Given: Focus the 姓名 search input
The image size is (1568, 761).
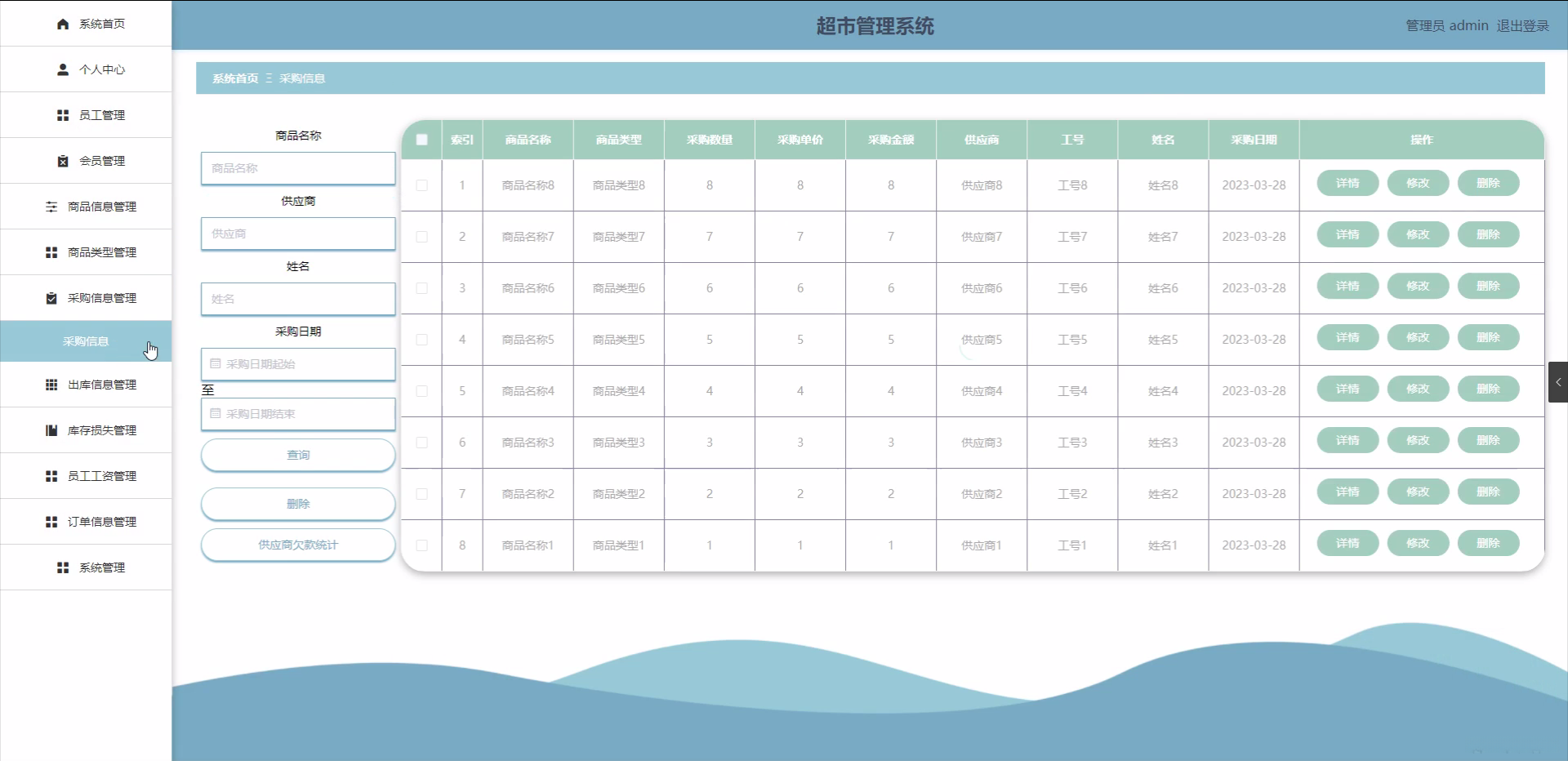Looking at the screenshot, I should 298,299.
